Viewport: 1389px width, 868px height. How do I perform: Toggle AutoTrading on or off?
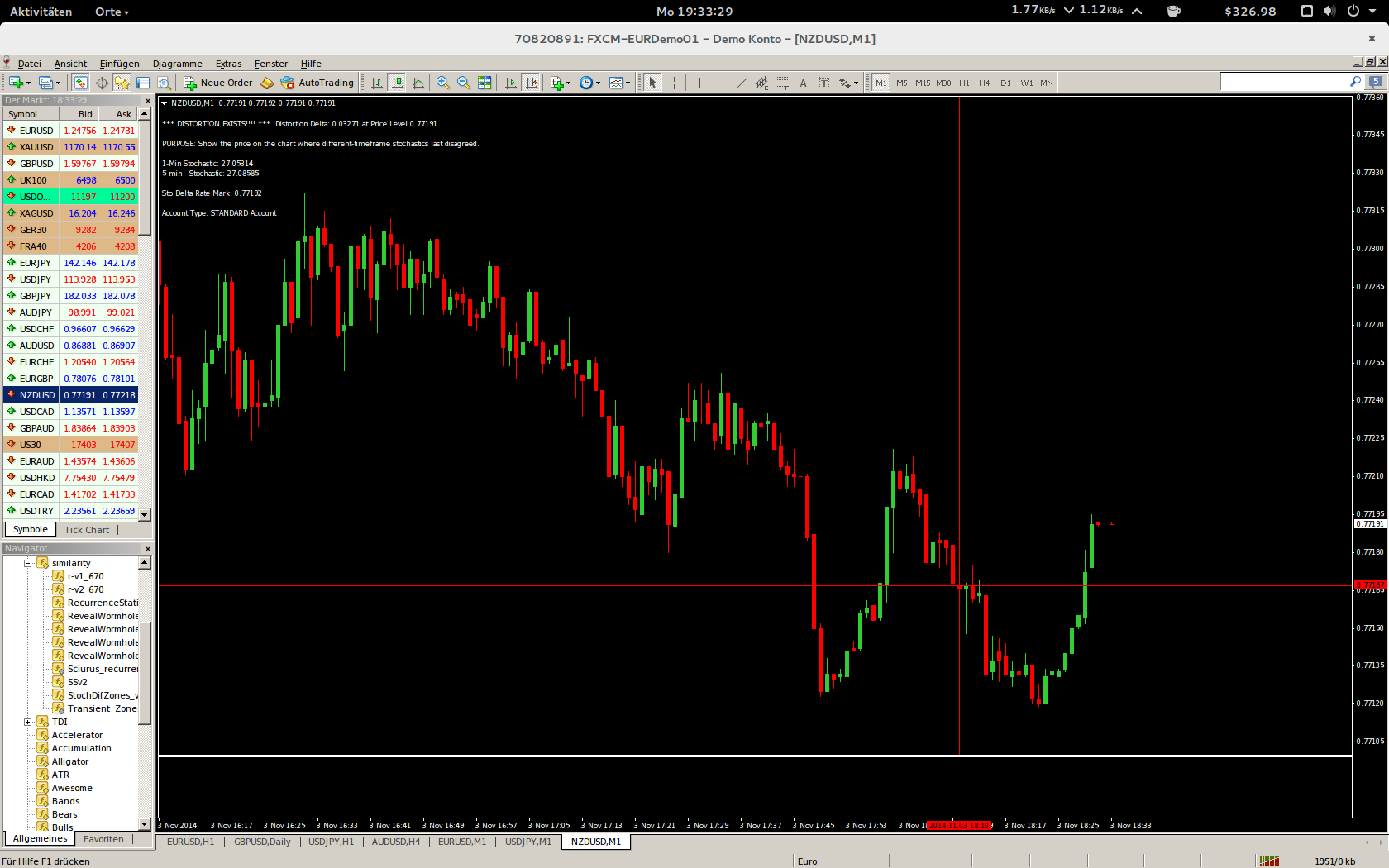pyautogui.click(x=317, y=83)
